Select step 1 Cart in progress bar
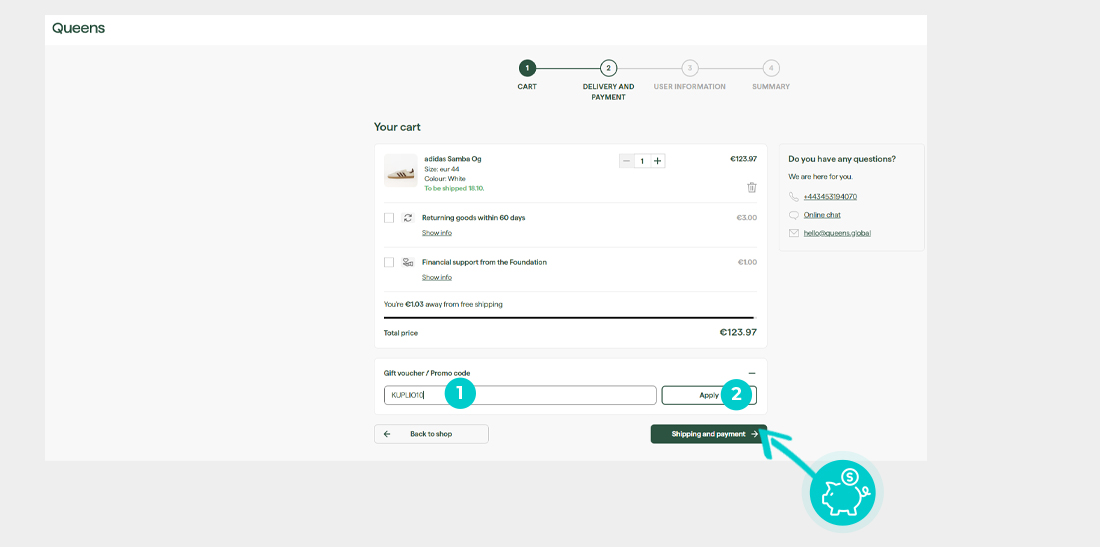 (527, 68)
